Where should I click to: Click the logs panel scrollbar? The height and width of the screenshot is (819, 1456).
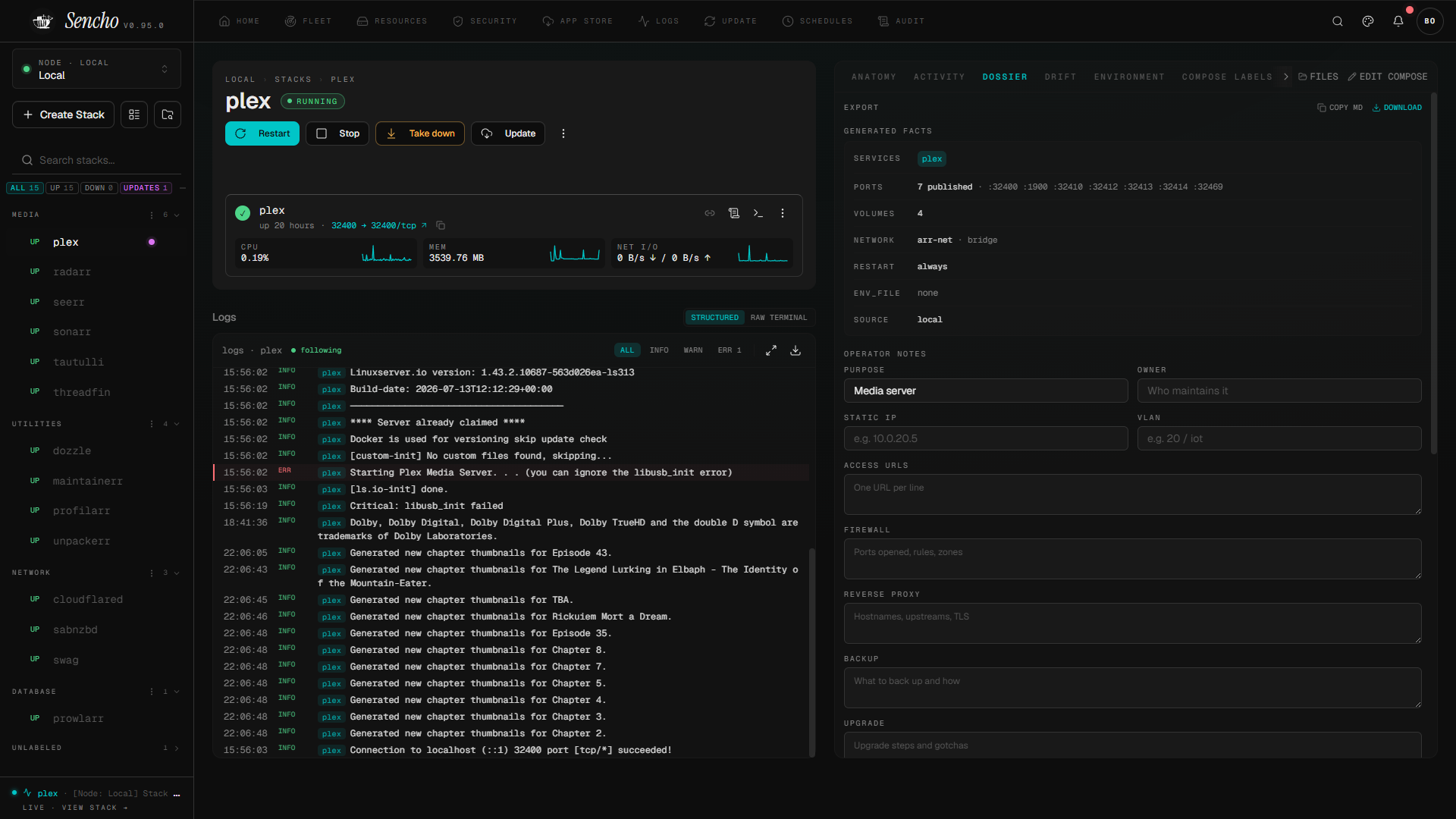812,652
